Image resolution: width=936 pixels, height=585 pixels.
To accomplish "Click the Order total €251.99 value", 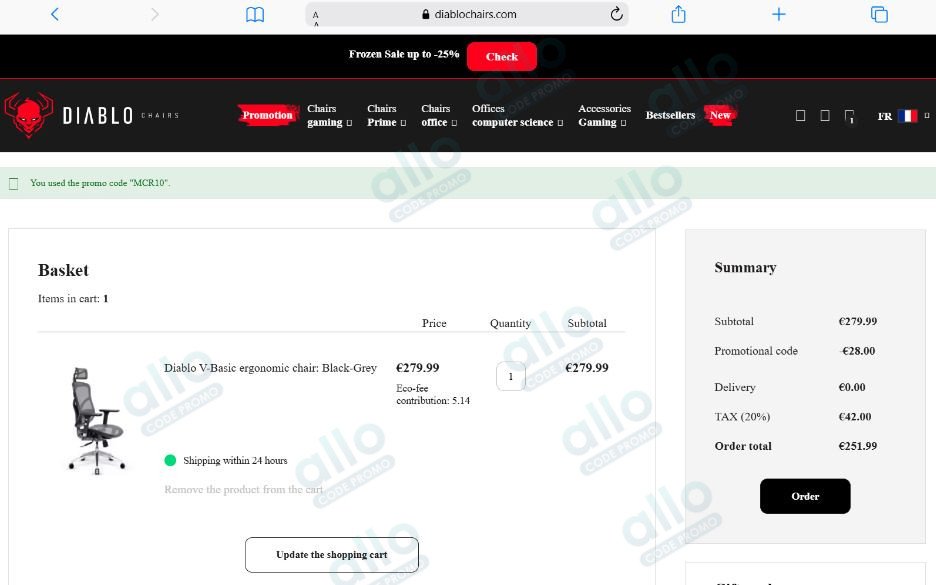I will tap(858, 446).
